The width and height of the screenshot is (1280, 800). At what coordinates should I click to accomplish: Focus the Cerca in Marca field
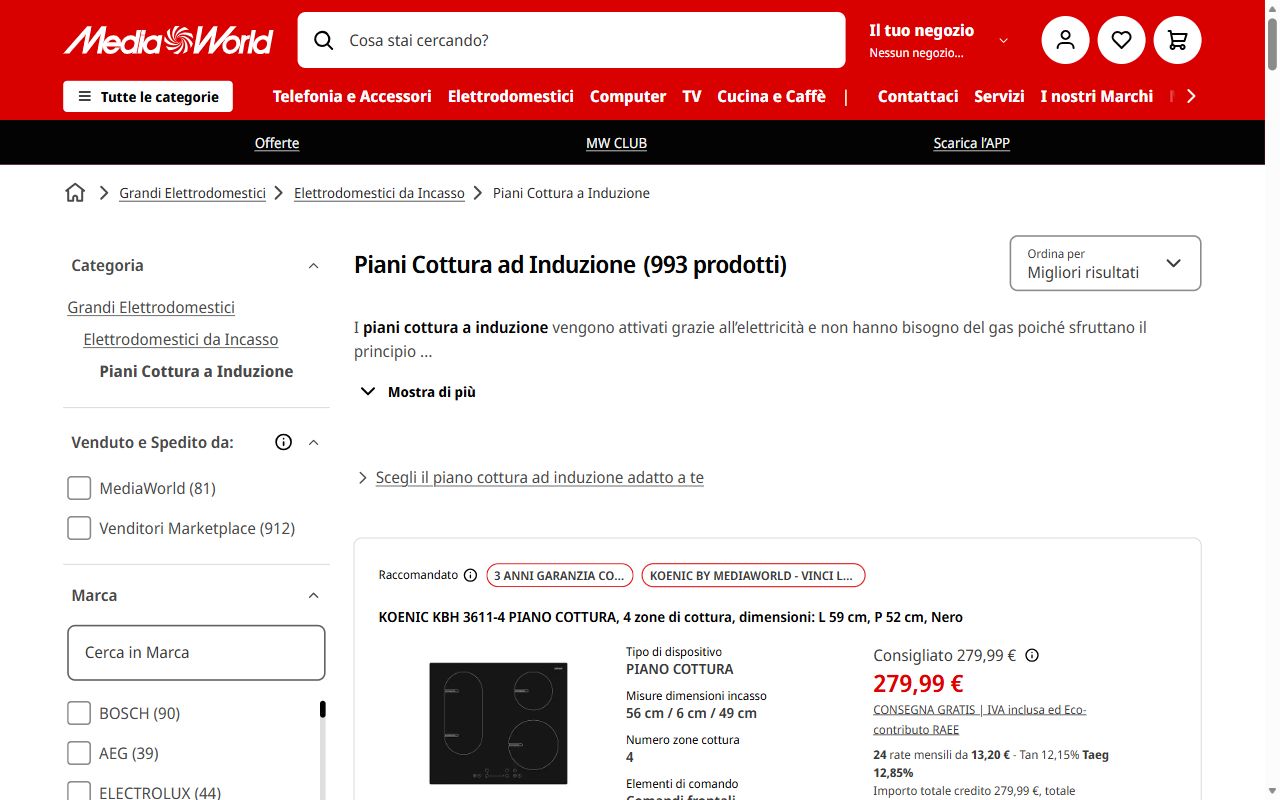tap(196, 653)
